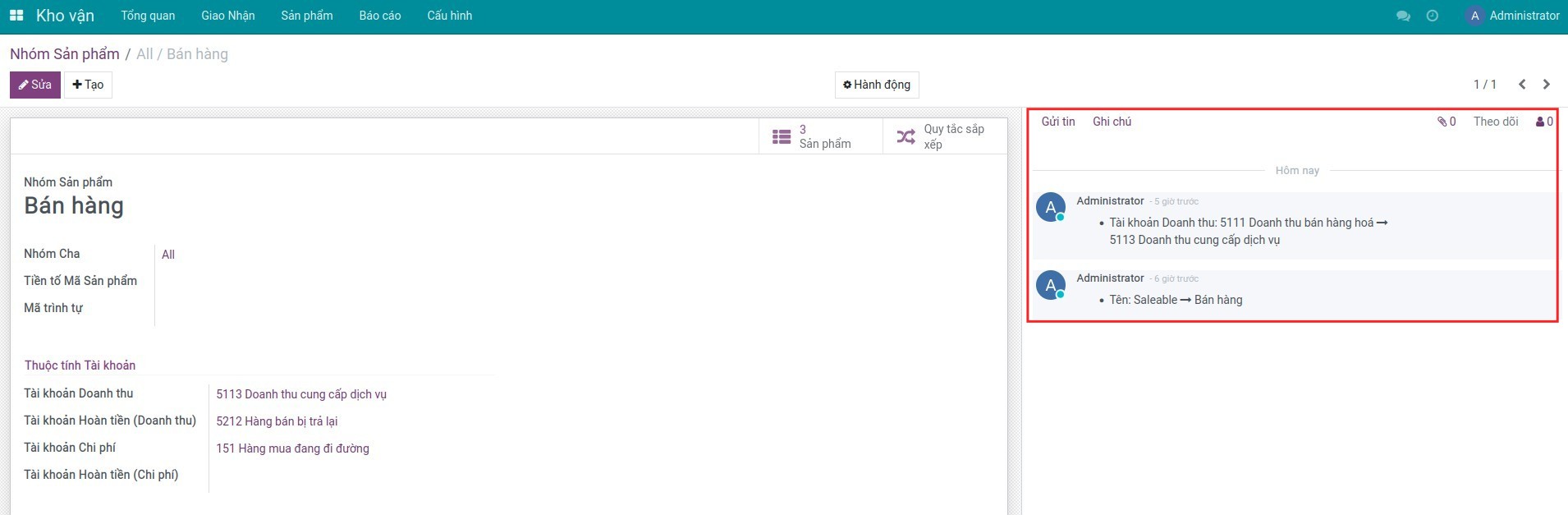The image size is (1568, 515).
Task: Expand the Hành động dropdown
Action: (x=877, y=85)
